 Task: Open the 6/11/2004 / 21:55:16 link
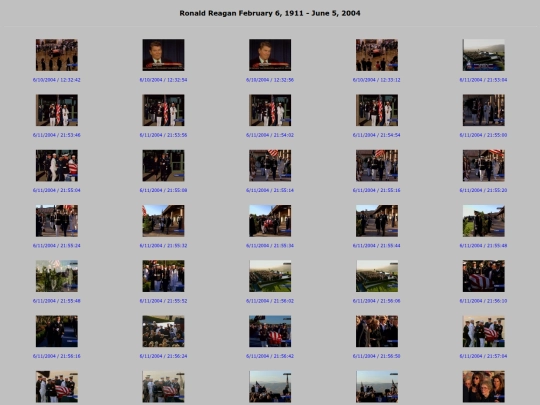pyautogui.click(x=376, y=190)
